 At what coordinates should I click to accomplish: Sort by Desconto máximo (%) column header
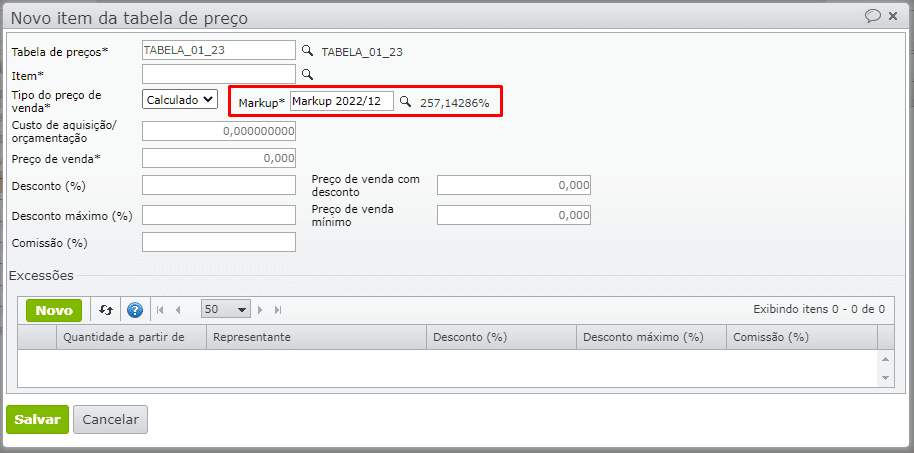tap(651, 338)
